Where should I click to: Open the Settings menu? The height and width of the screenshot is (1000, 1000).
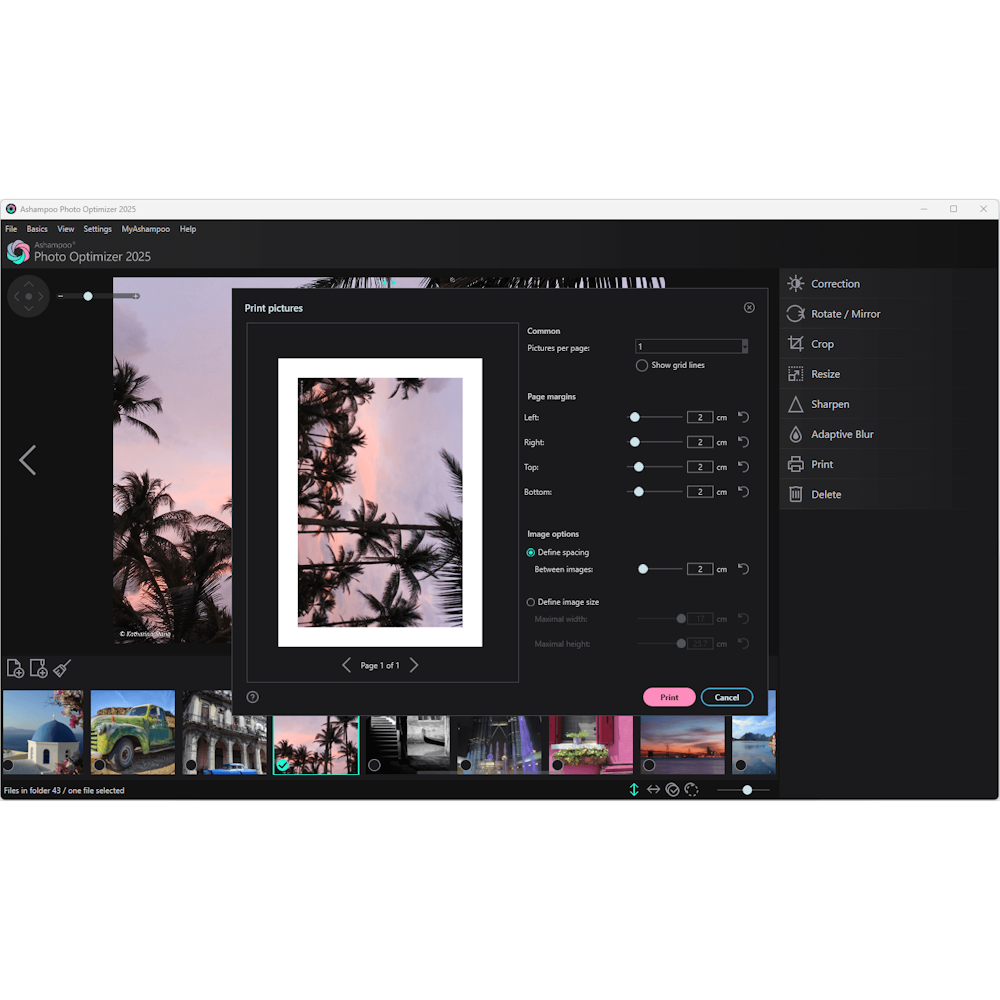coord(97,229)
